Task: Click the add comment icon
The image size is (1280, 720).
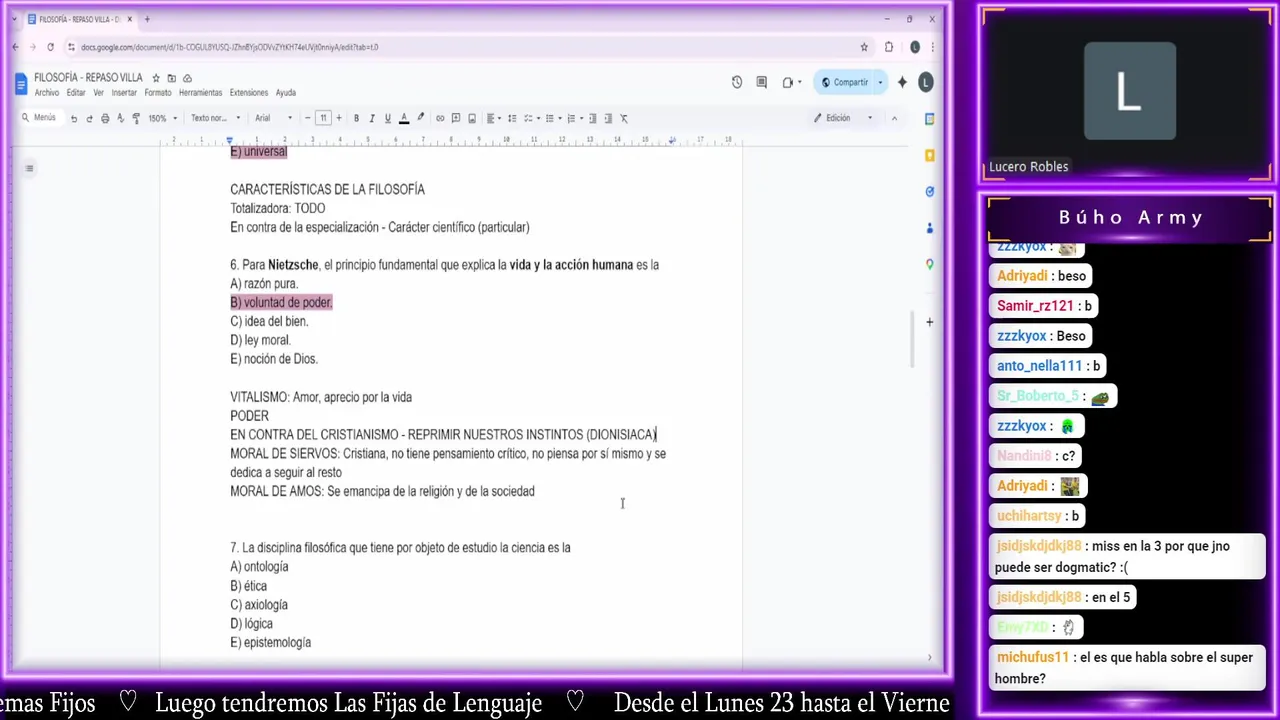Action: [x=456, y=118]
